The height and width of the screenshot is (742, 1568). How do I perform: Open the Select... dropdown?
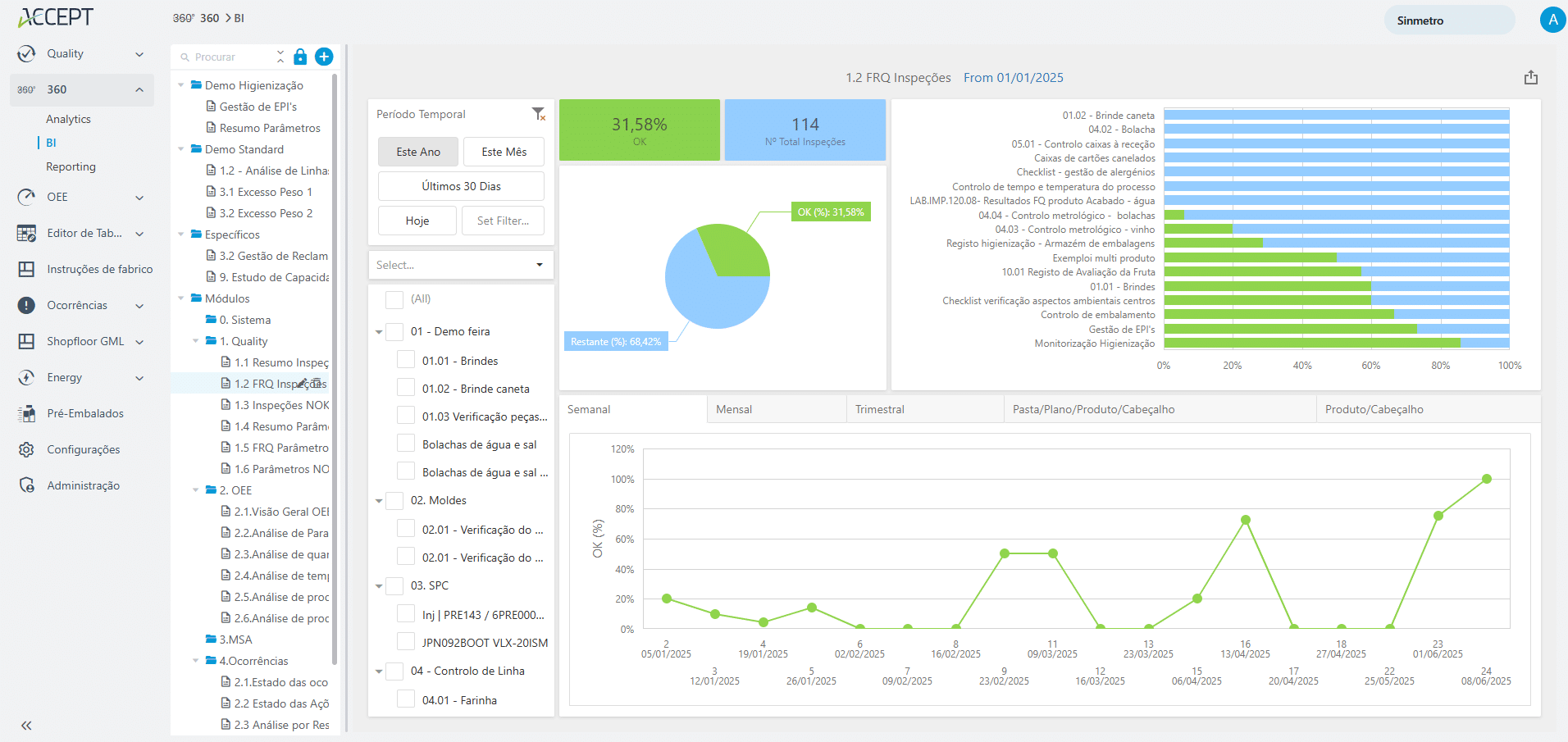click(460, 264)
